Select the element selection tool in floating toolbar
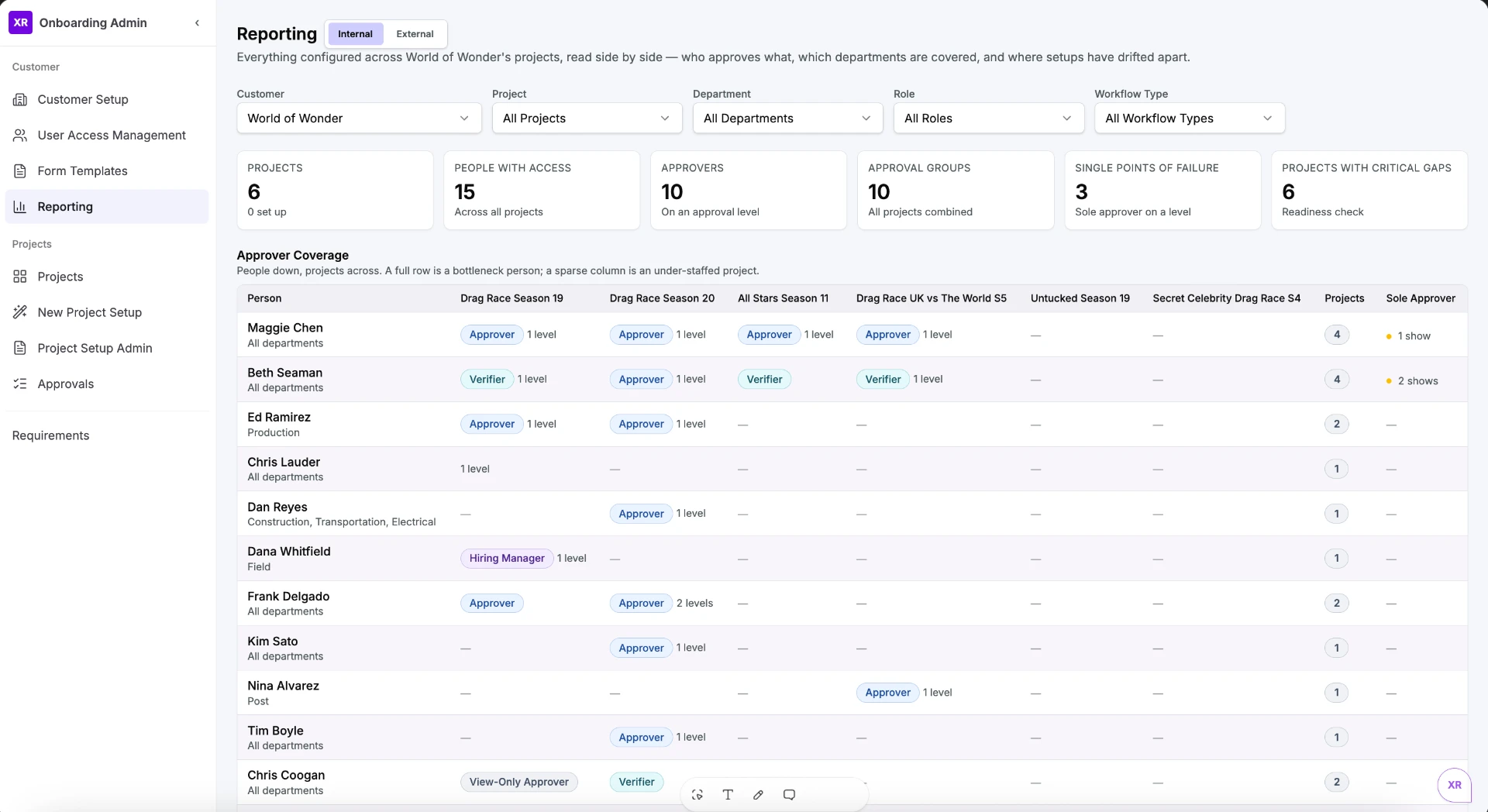1488x812 pixels. [697, 794]
